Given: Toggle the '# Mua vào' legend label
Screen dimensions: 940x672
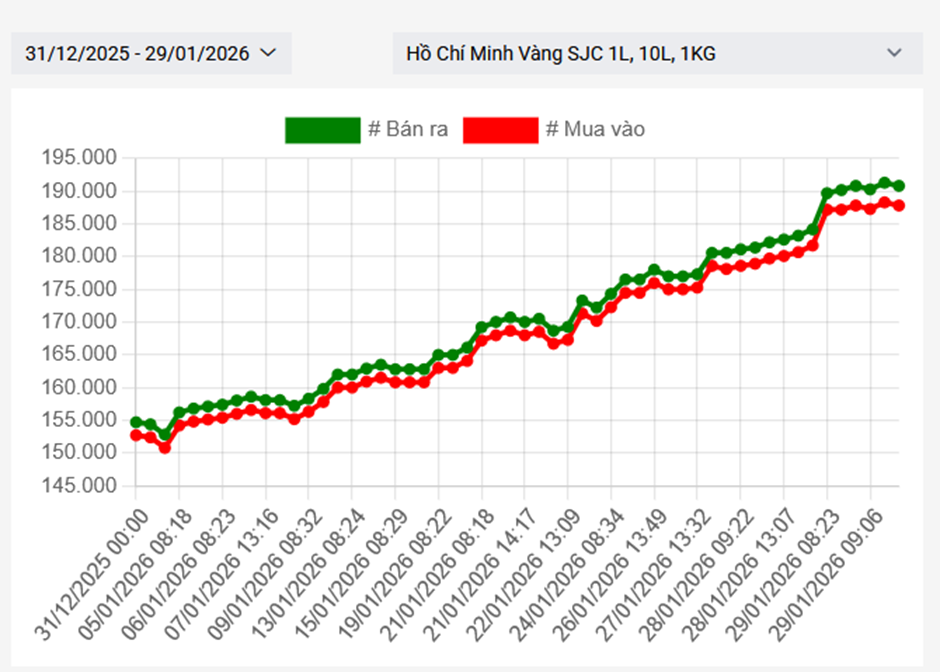Looking at the screenshot, I should [x=595, y=130].
